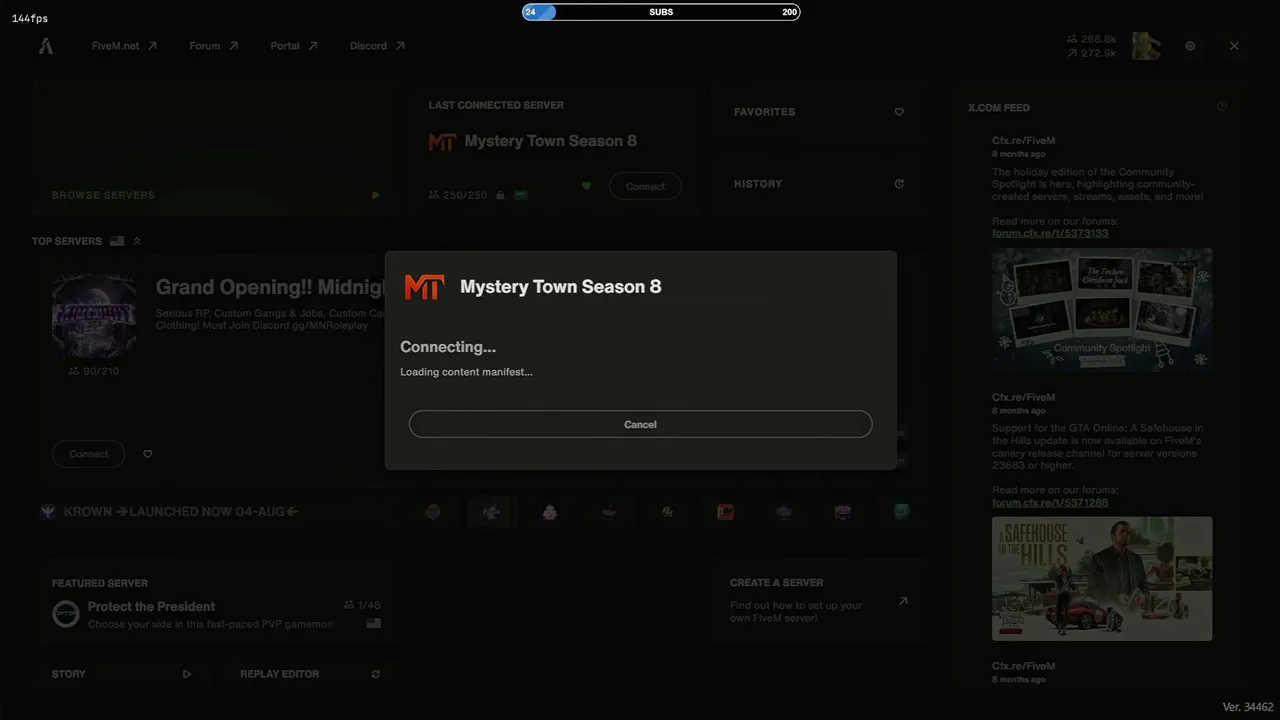Cancel the connection to Mystery Town
The width and height of the screenshot is (1280, 720).
tap(640, 424)
